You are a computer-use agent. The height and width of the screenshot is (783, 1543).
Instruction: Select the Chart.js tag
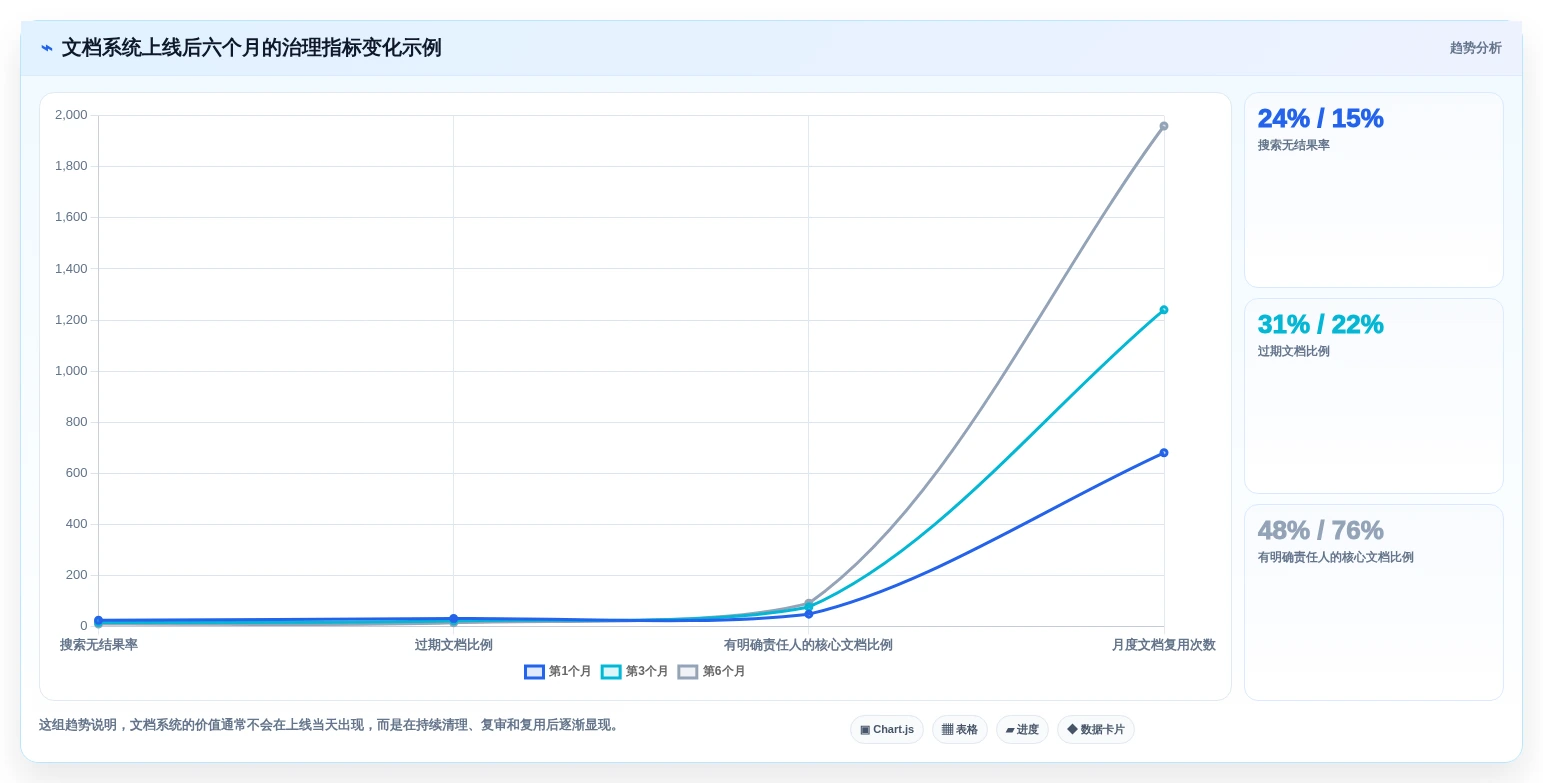[x=887, y=730]
